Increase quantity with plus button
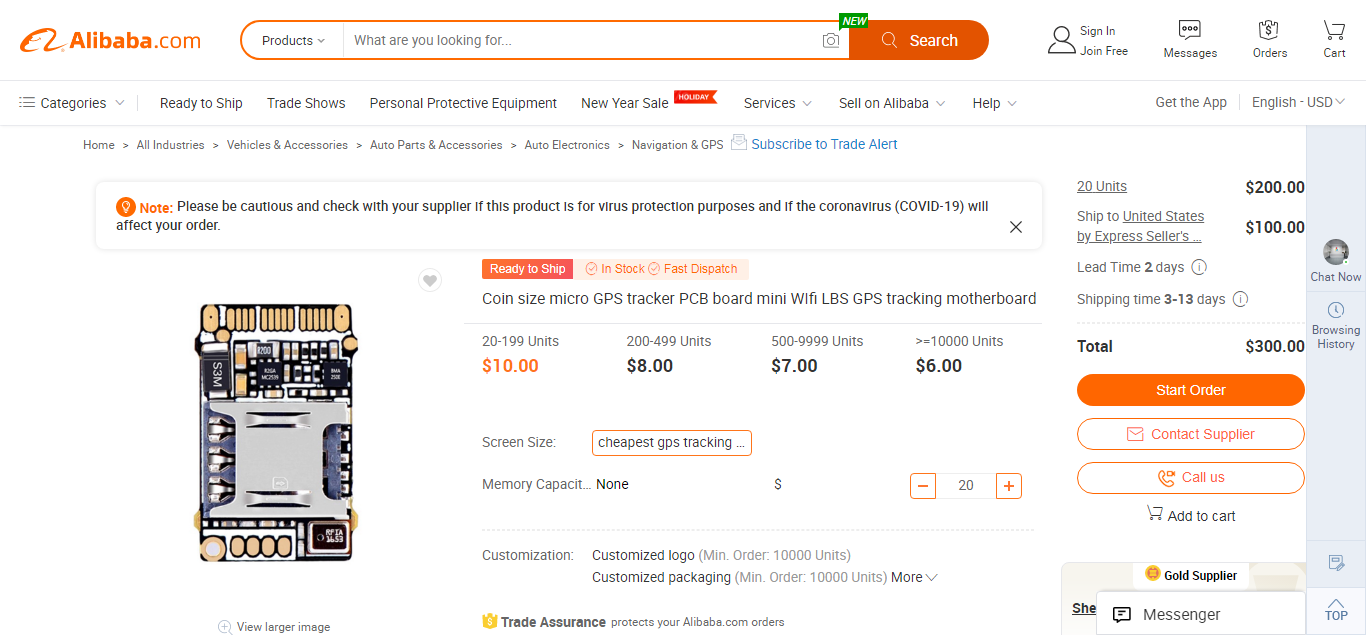 coord(1009,486)
